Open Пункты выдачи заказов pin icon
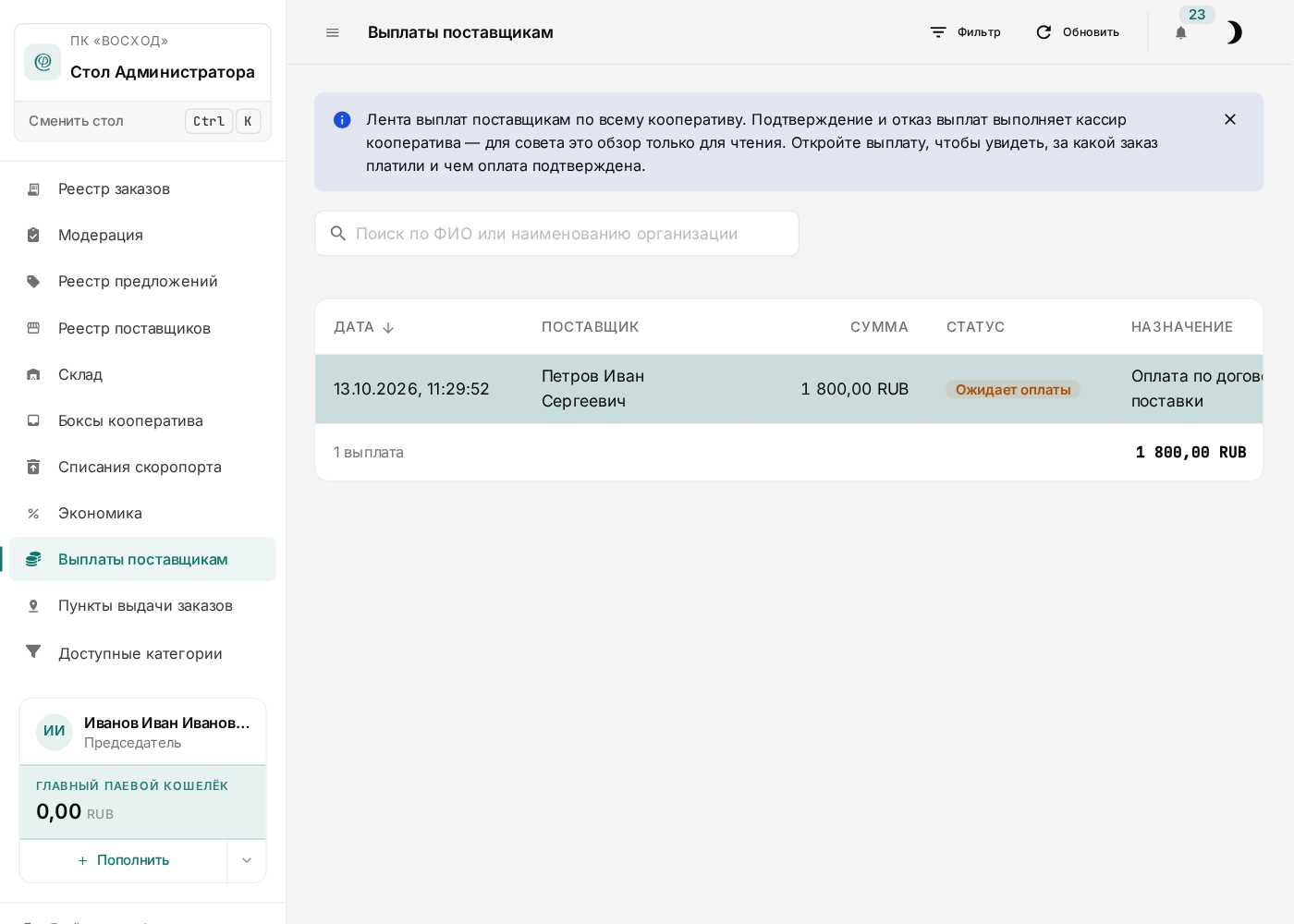 tap(33, 605)
